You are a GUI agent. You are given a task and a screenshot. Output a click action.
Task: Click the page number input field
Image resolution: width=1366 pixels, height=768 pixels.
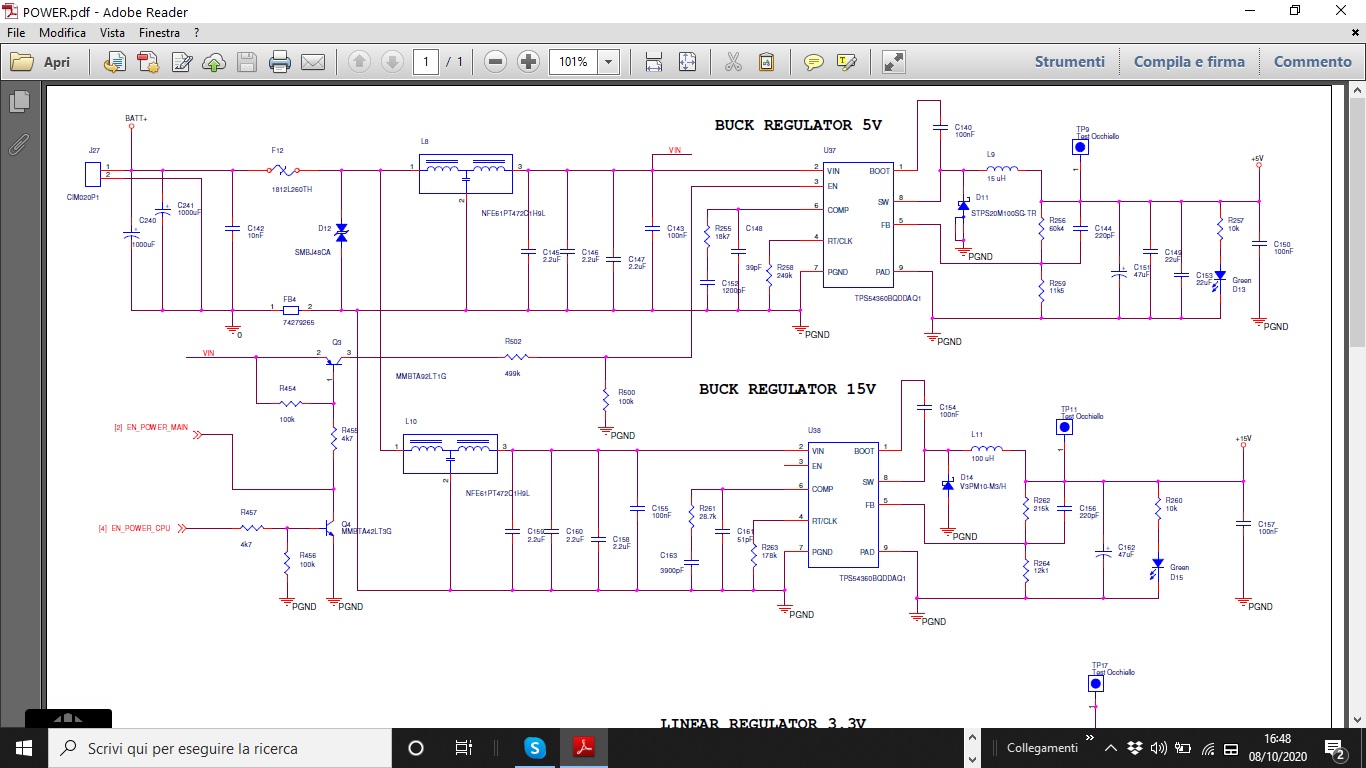(x=426, y=62)
